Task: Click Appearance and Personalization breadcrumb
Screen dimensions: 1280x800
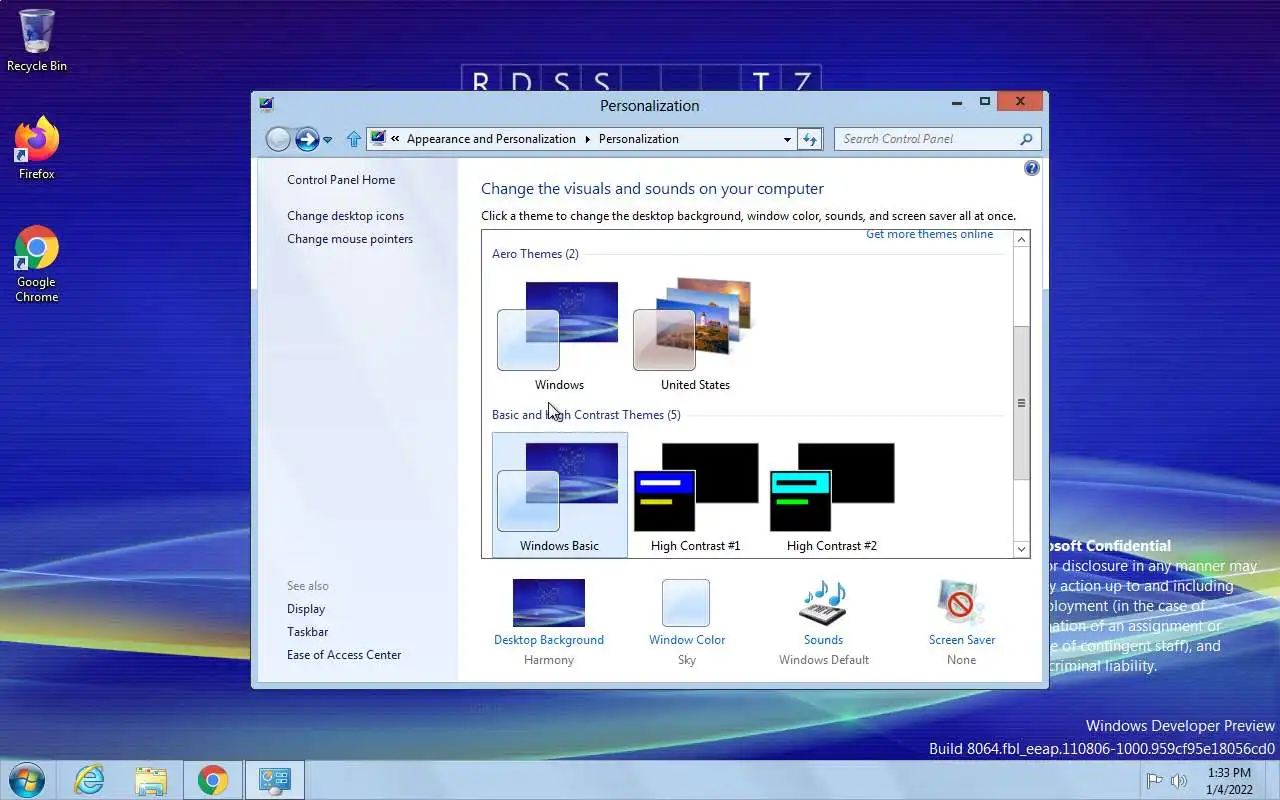Action: click(x=491, y=139)
